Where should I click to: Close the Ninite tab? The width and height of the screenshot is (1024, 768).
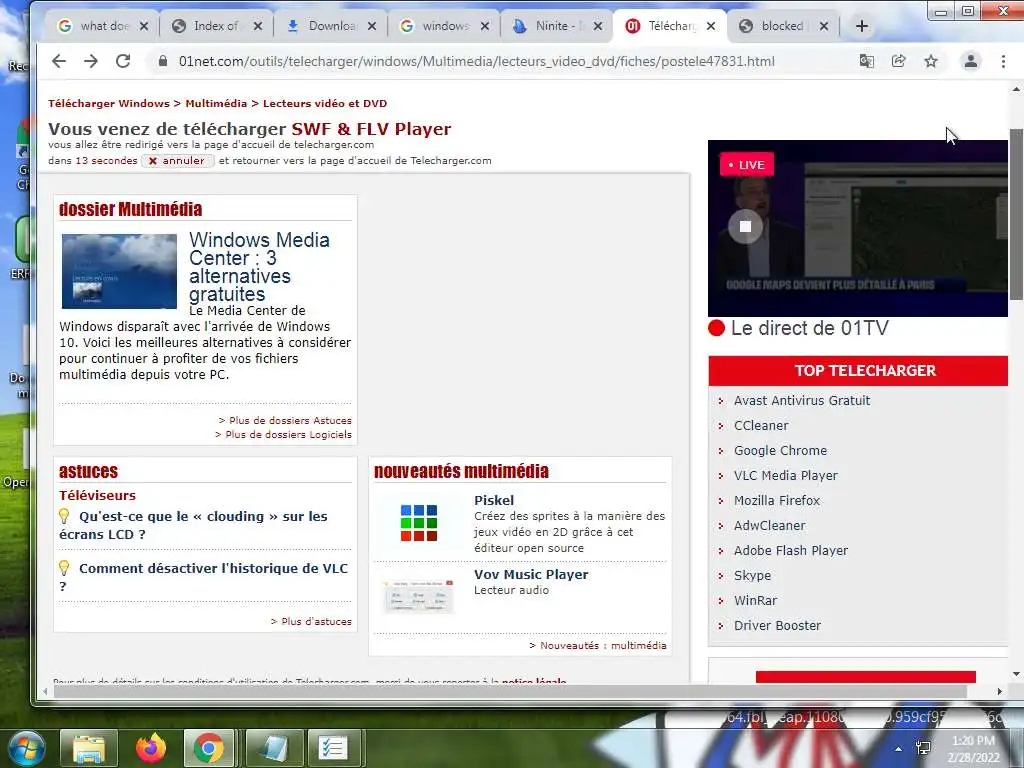click(598, 26)
